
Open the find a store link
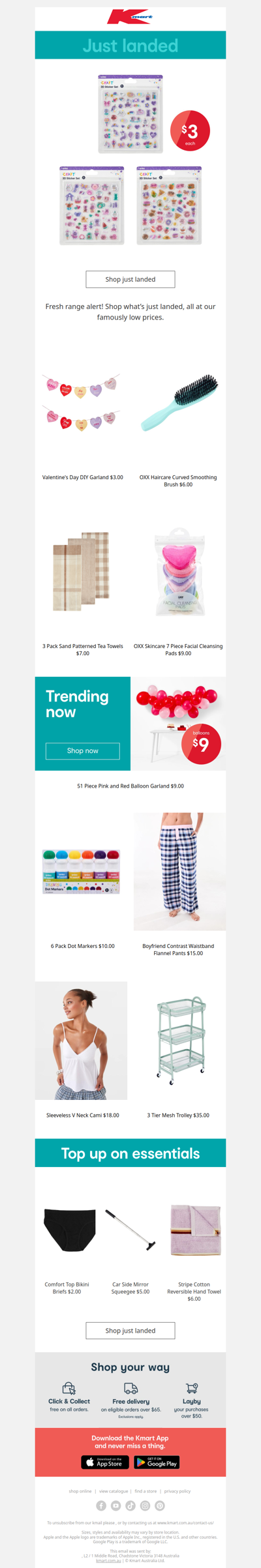pos(146,1491)
